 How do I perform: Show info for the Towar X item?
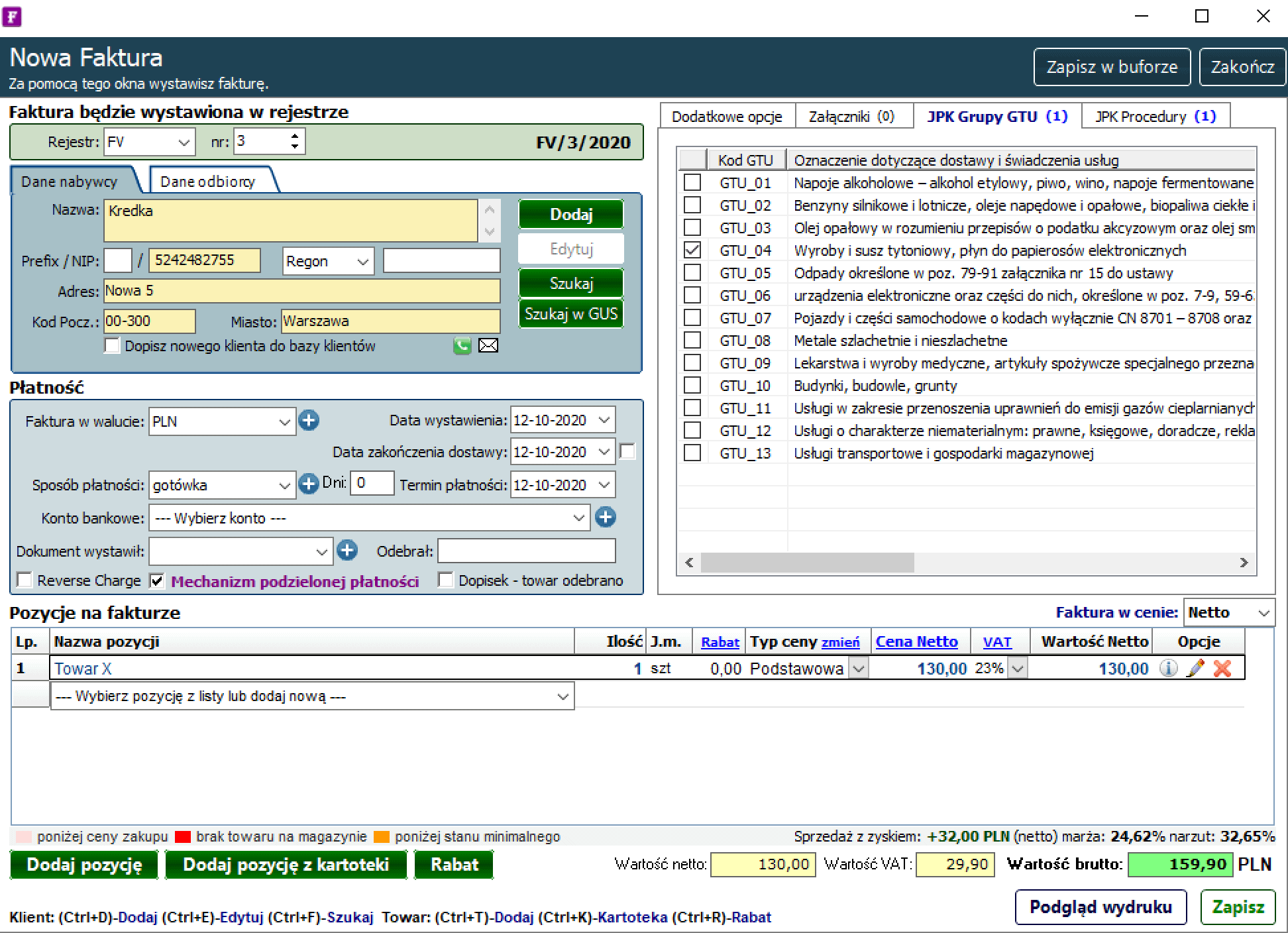coord(1168,668)
